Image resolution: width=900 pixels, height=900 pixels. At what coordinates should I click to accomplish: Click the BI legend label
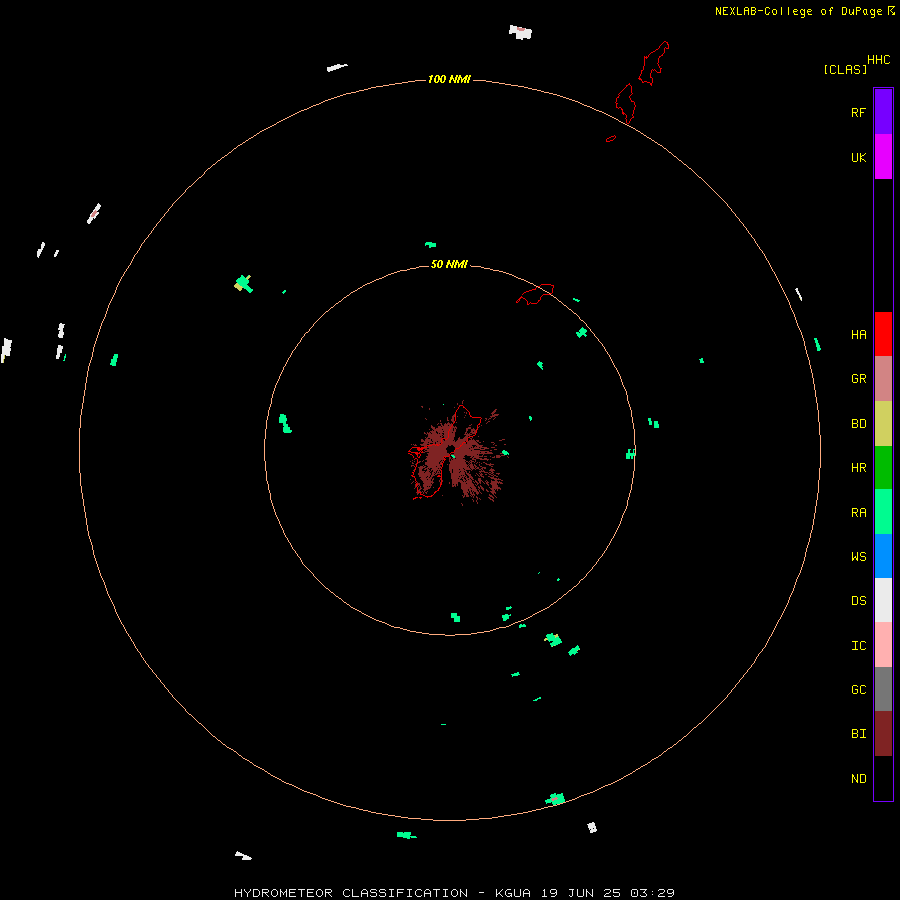(858, 734)
